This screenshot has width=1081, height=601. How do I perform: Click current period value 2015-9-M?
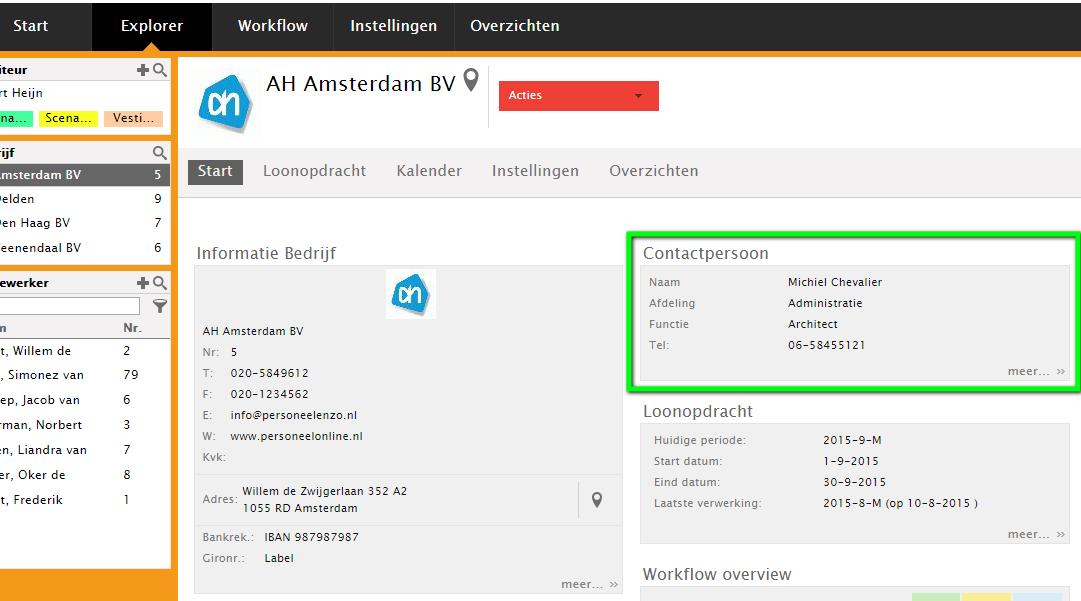point(852,440)
